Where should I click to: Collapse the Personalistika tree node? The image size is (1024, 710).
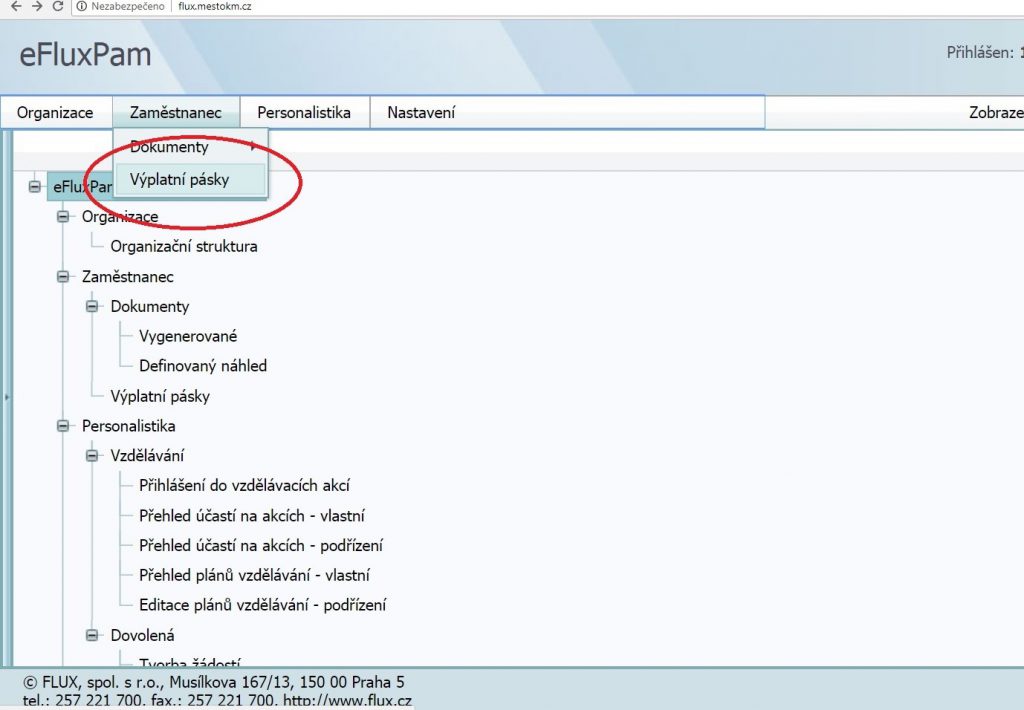(64, 426)
